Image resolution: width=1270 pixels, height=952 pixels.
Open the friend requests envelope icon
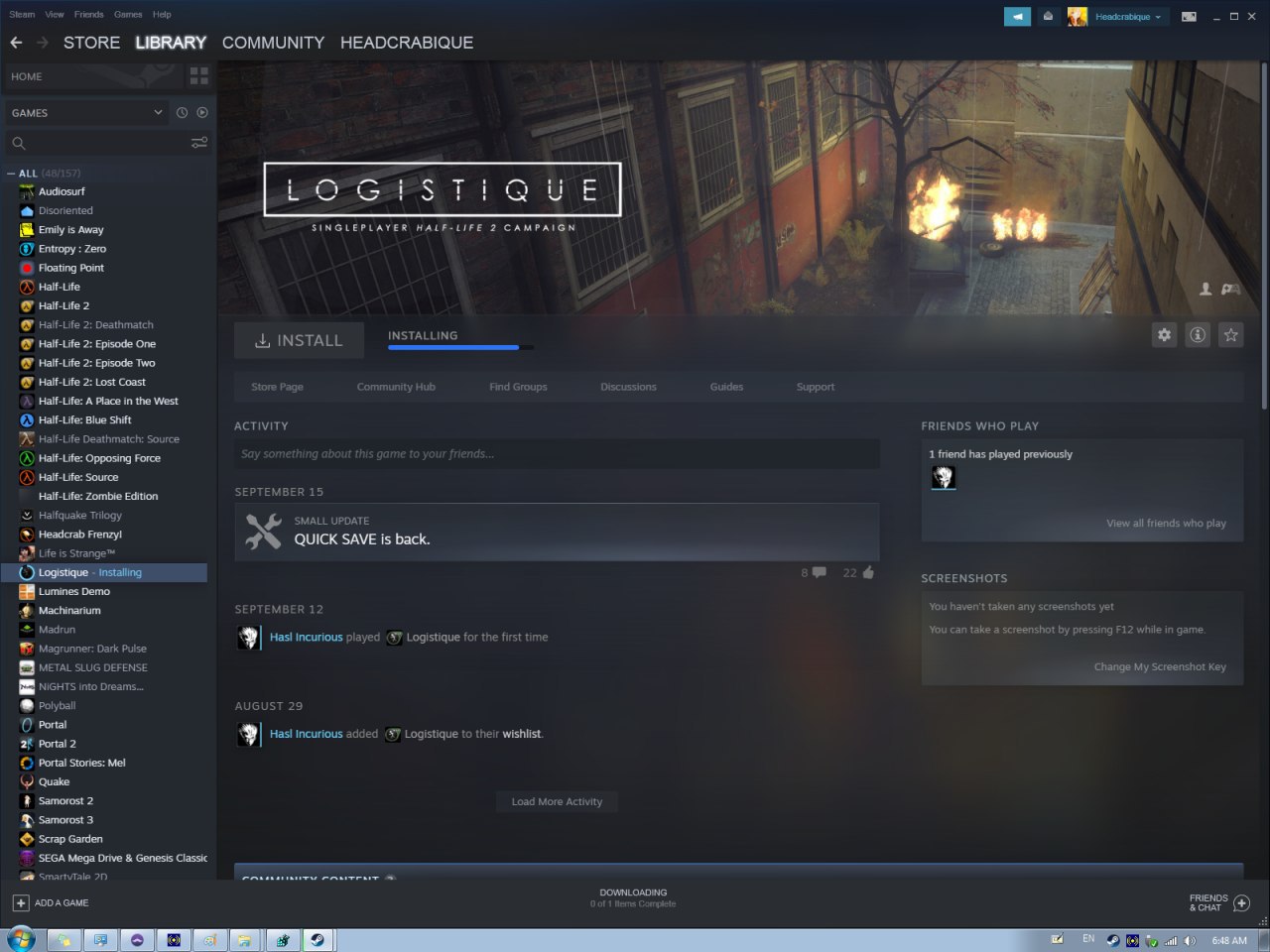[1048, 17]
